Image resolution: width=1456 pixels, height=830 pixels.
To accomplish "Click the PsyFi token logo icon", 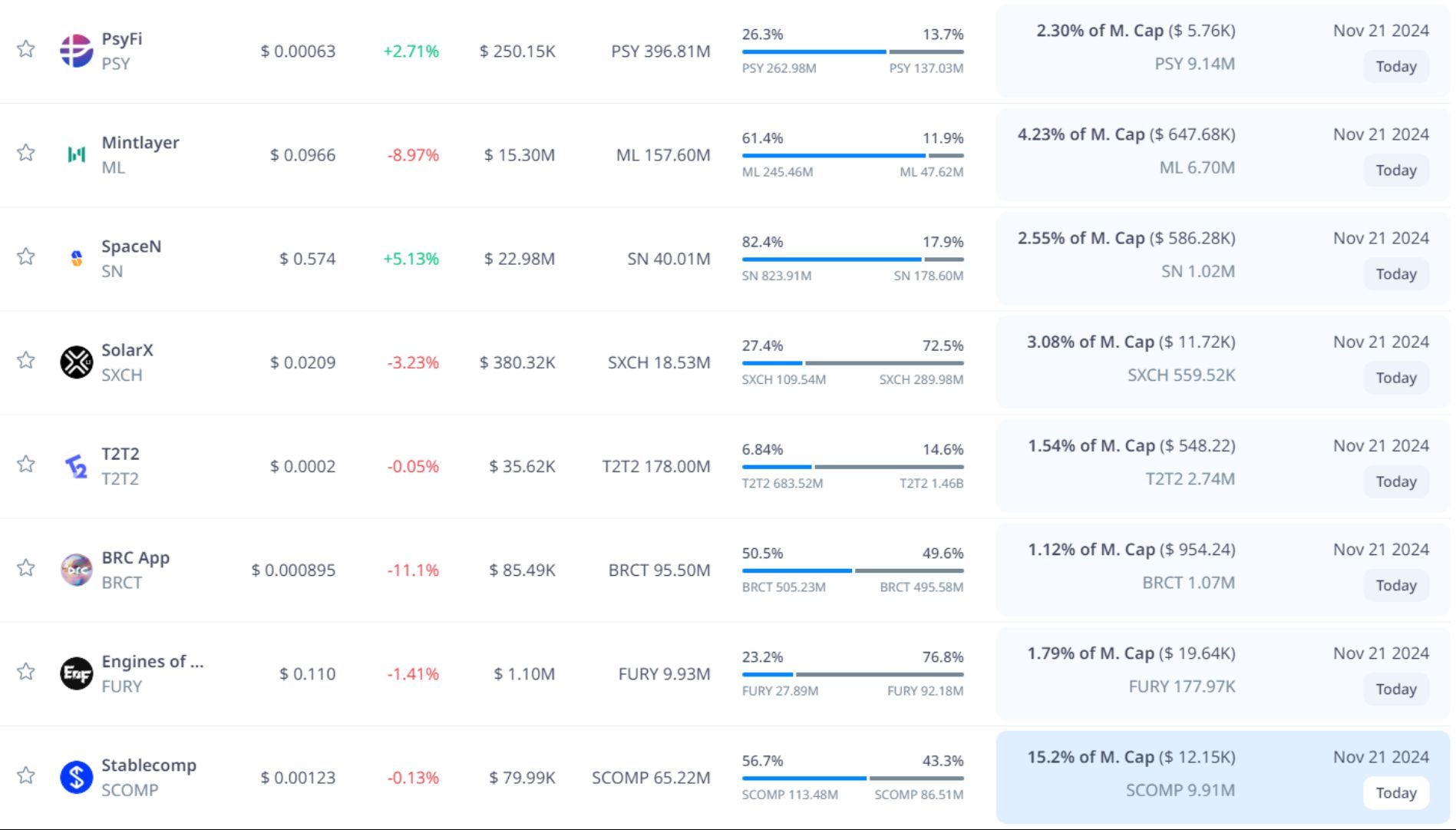I will point(76,51).
